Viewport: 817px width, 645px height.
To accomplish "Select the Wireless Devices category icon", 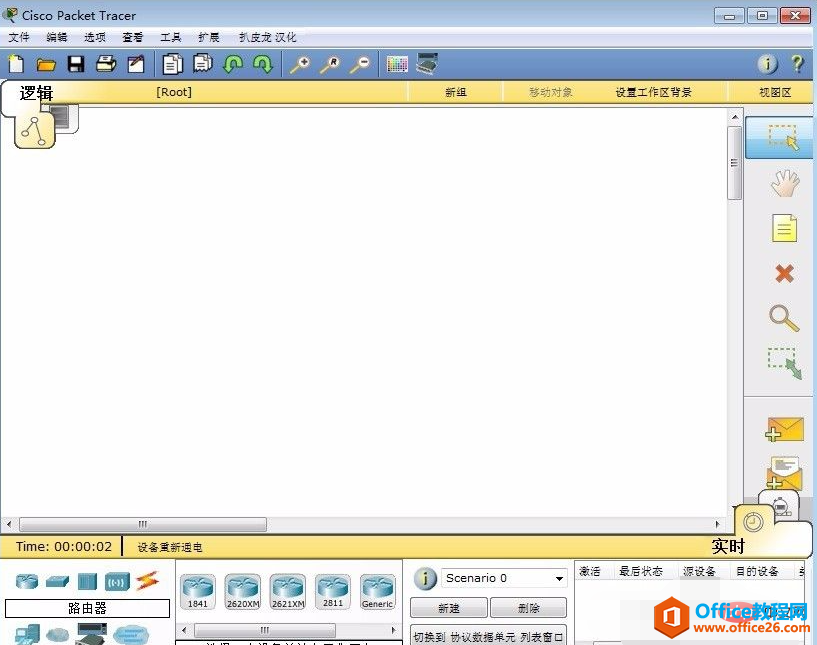I will pyautogui.click(x=117, y=581).
